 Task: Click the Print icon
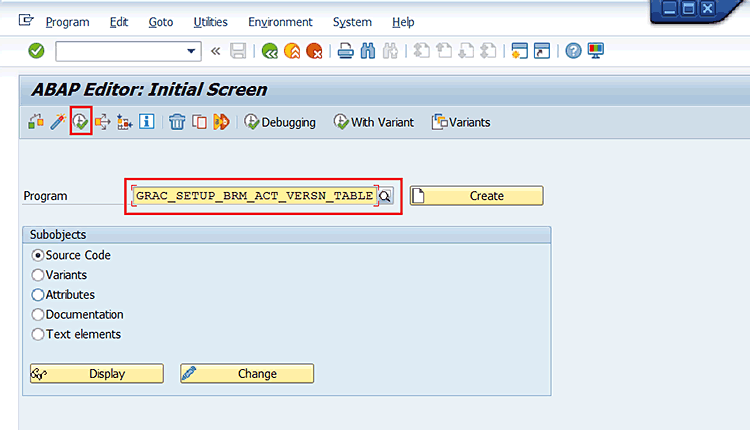[x=345, y=51]
